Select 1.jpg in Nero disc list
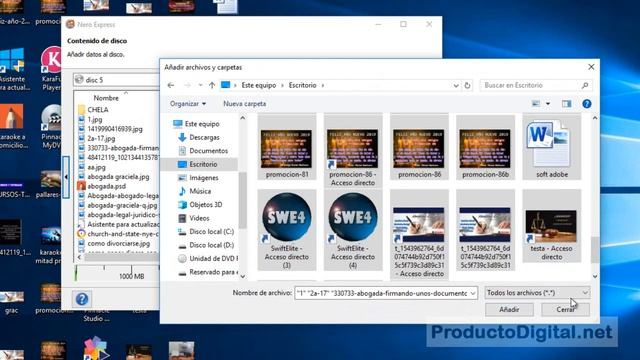Viewport: 640px width, 360px height. (90, 120)
